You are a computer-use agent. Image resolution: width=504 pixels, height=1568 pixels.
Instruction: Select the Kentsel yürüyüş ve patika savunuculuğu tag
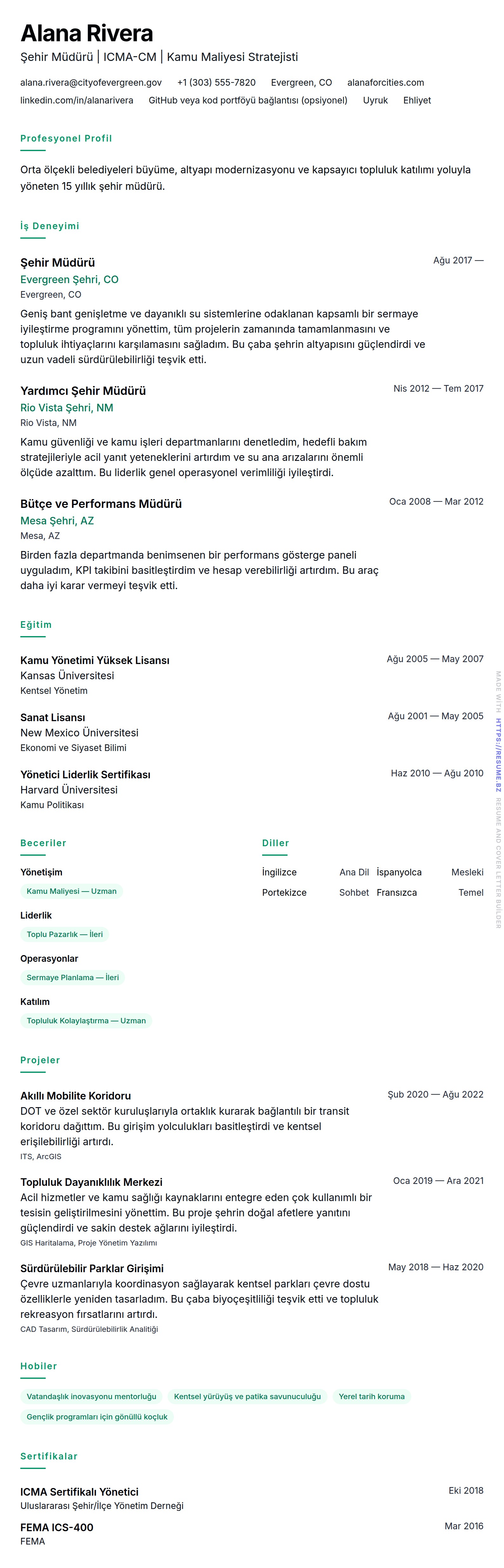(x=247, y=1396)
